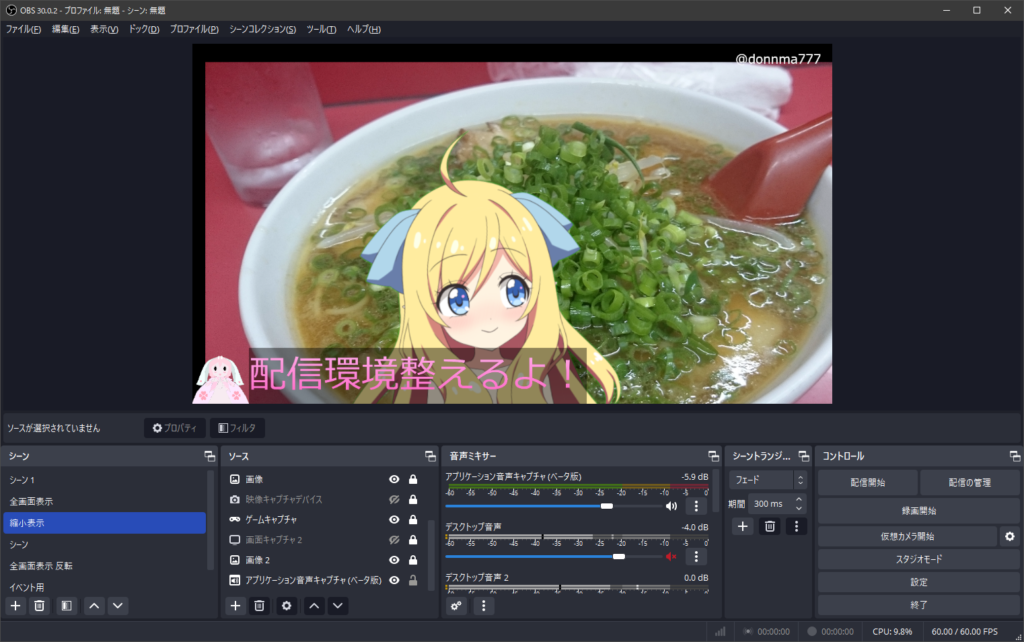
Task: Open the scene filters icon in the Scenes toolbar
Action: tap(66, 605)
